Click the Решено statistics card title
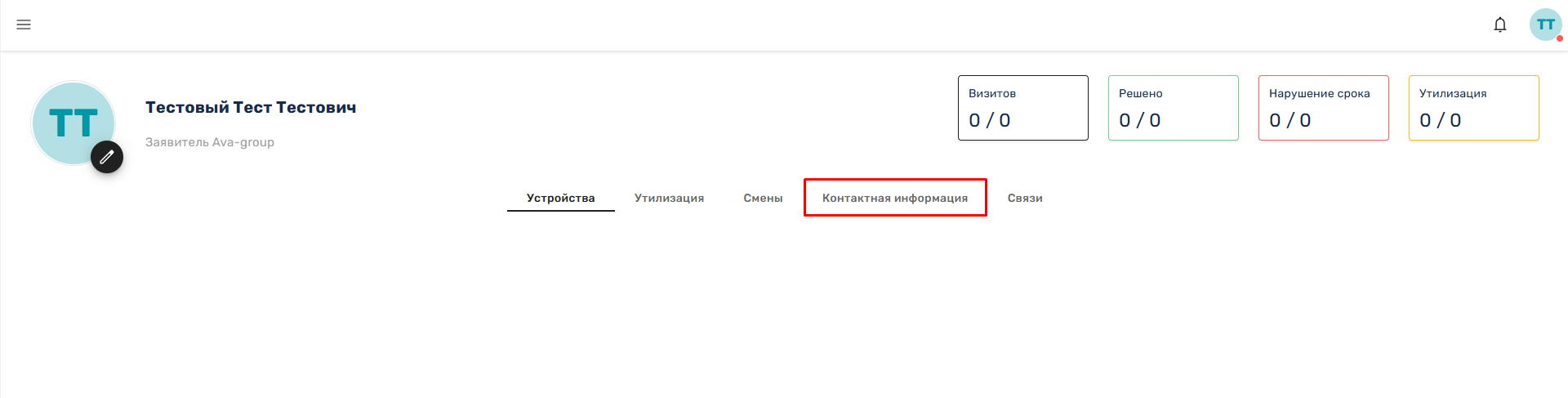Viewport: 1568px width, 398px height. 1141,93
